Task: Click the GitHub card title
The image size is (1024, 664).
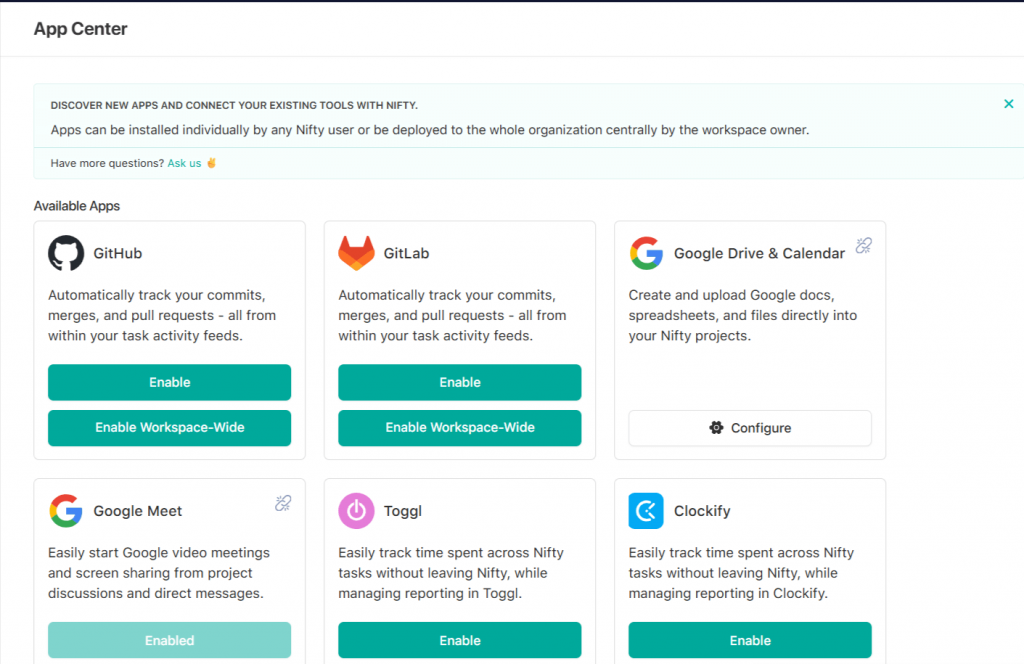Action: click(x=118, y=253)
